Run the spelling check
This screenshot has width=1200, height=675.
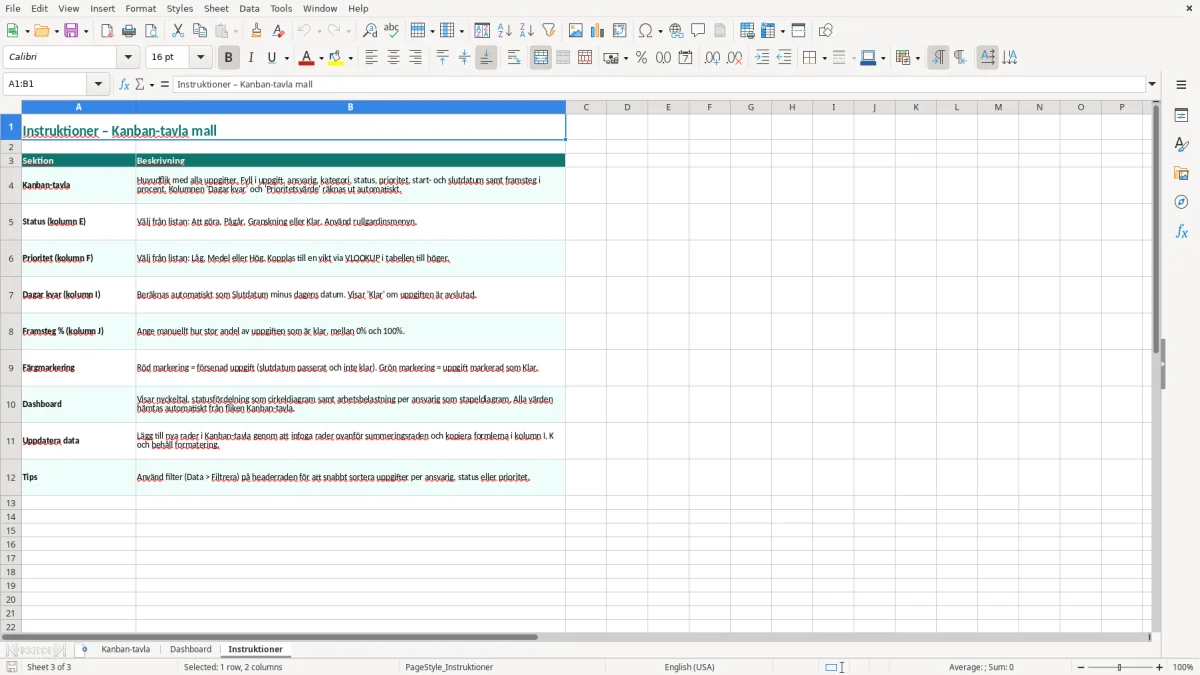(392, 31)
